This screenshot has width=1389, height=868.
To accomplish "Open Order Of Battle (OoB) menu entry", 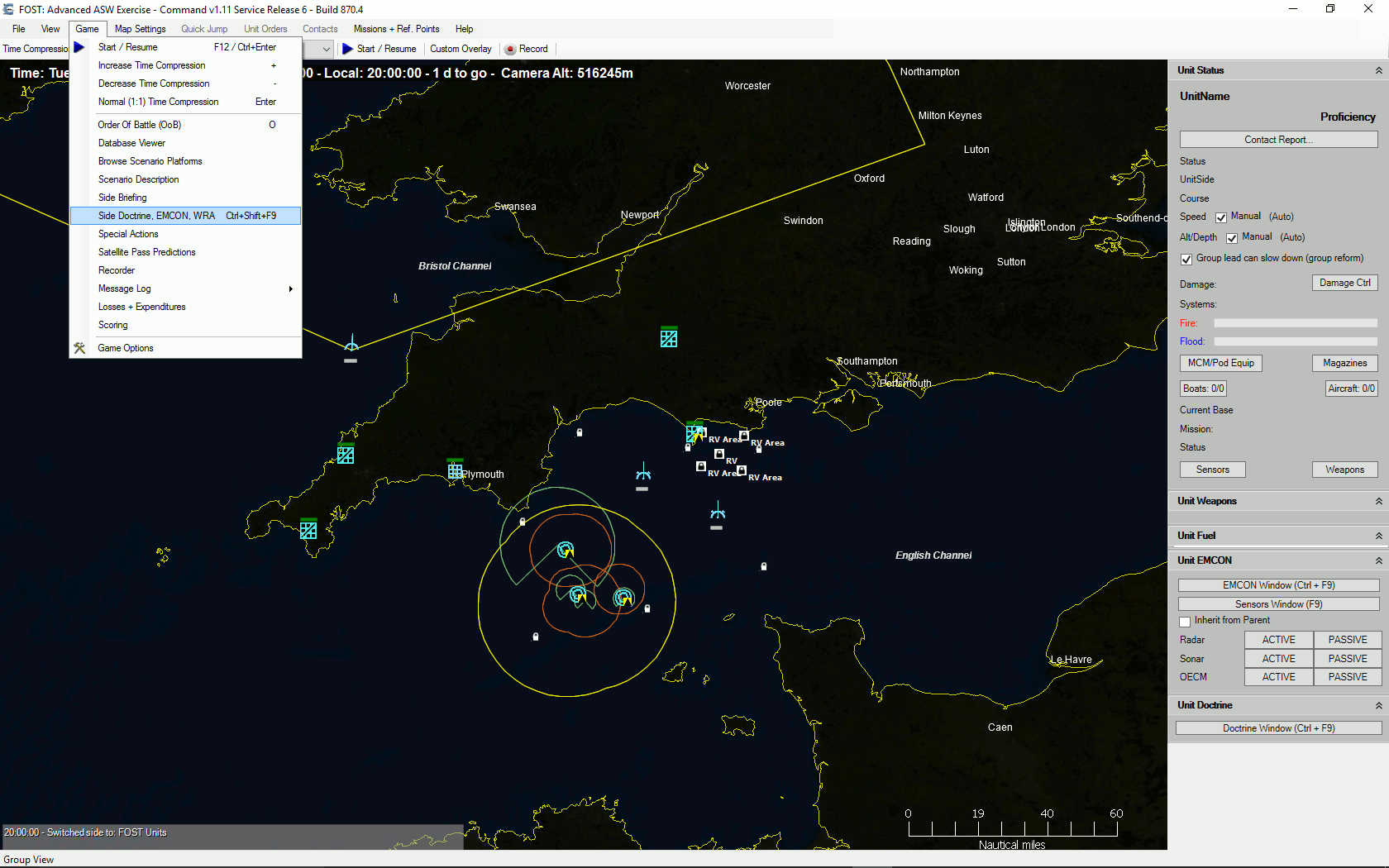I will click(186, 125).
